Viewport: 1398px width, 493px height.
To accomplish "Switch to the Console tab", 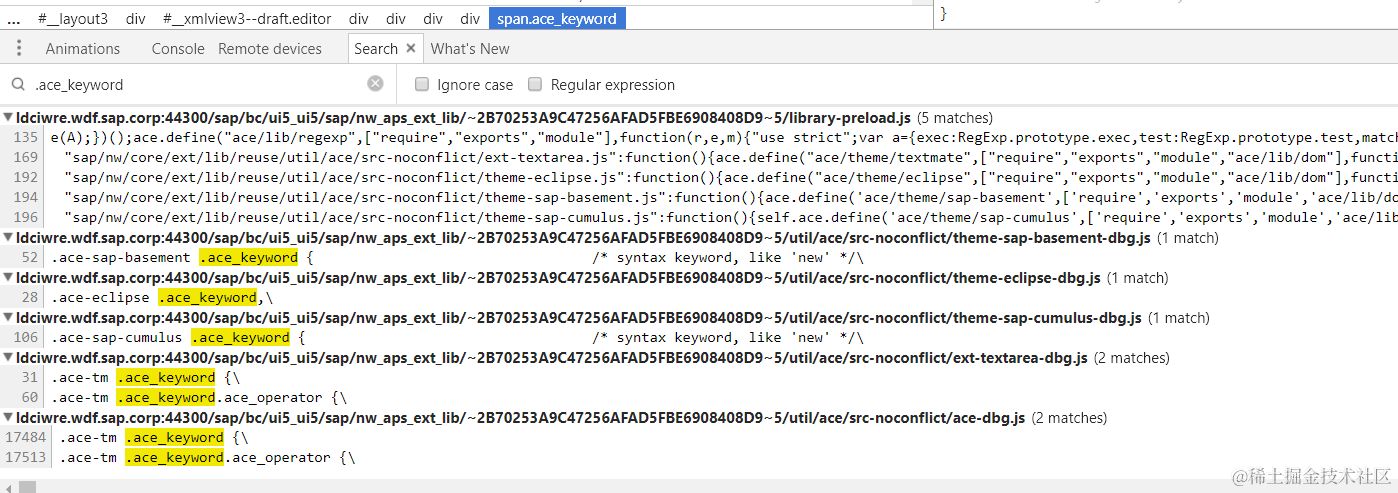I will pyautogui.click(x=178, y=49).
